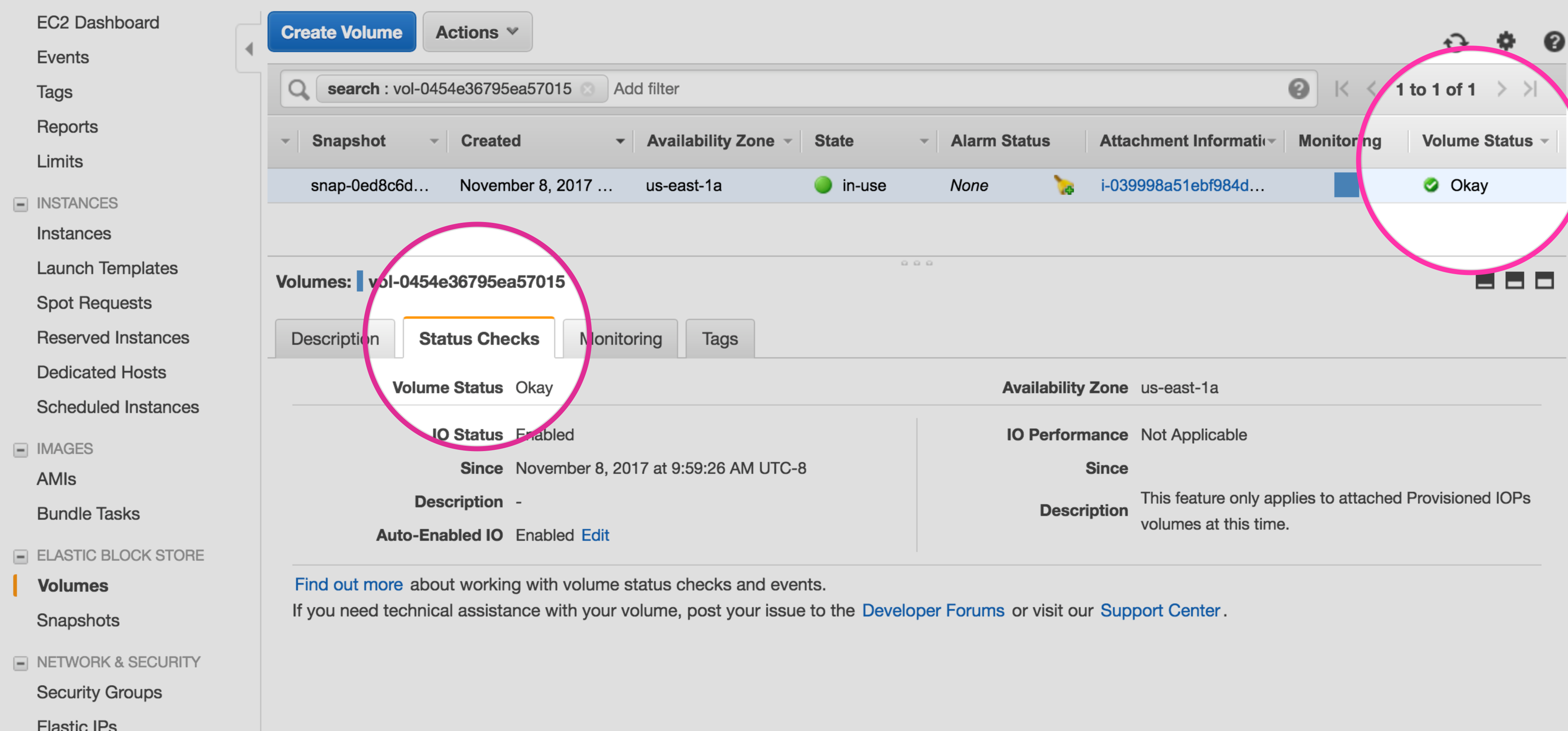Switch to the Description tab
The width and height of the screenshot is (1568, 731).
pos(335,338)
